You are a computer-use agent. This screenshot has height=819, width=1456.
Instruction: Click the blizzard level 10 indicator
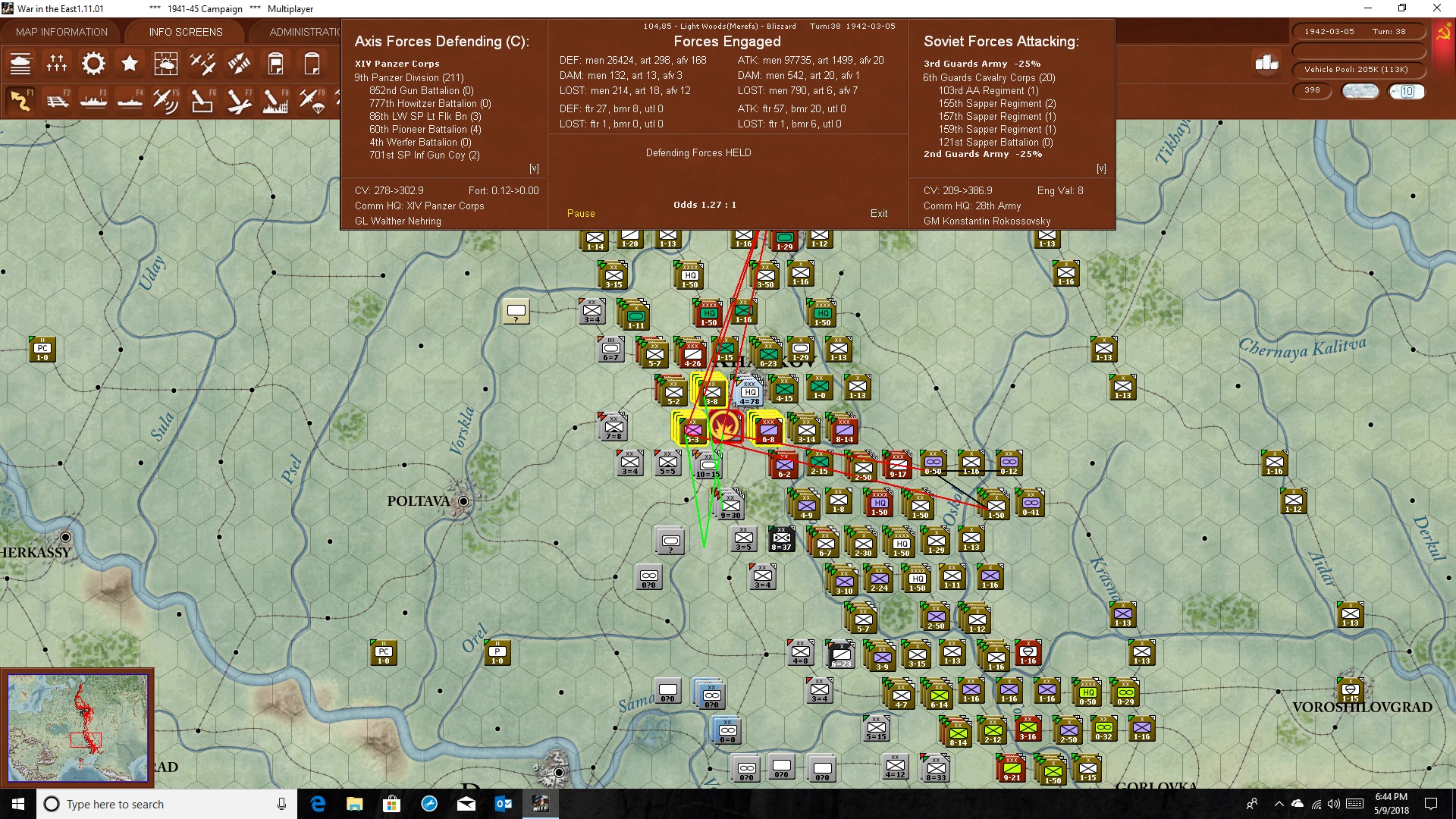coord(1407,91)
